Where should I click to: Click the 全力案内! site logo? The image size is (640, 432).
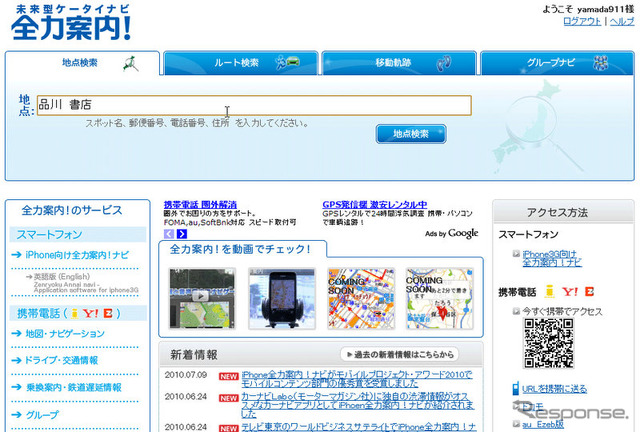point(72,23)
